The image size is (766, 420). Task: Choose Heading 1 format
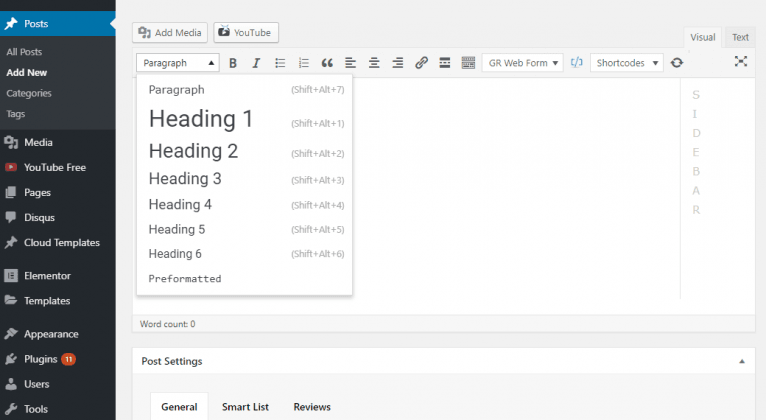pos(244,119)
